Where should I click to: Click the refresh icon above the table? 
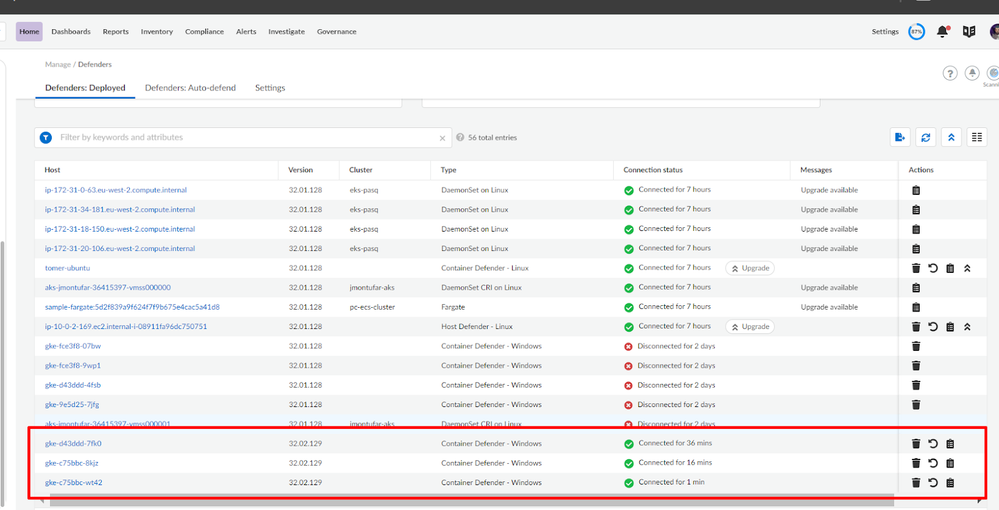tap(926, 138)
